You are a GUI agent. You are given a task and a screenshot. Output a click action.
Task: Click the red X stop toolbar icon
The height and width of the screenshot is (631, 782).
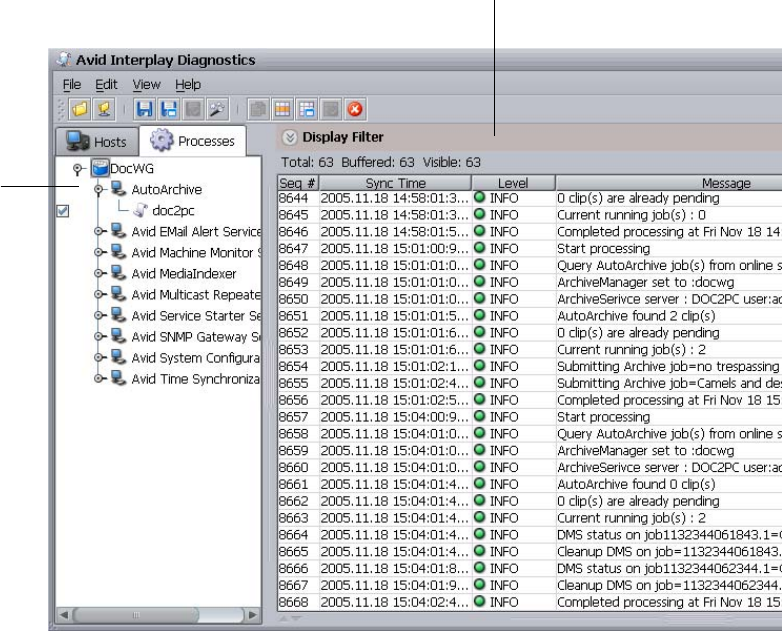[x=354, y=109]
